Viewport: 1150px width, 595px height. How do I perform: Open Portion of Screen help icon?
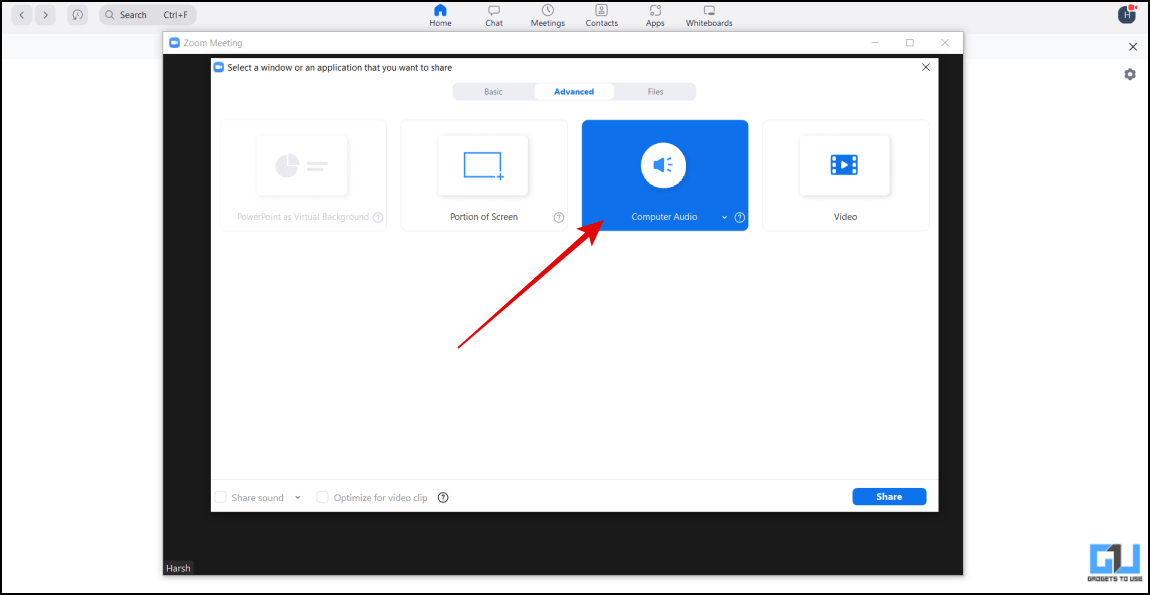pyautogui.click(x=559, y=217)
